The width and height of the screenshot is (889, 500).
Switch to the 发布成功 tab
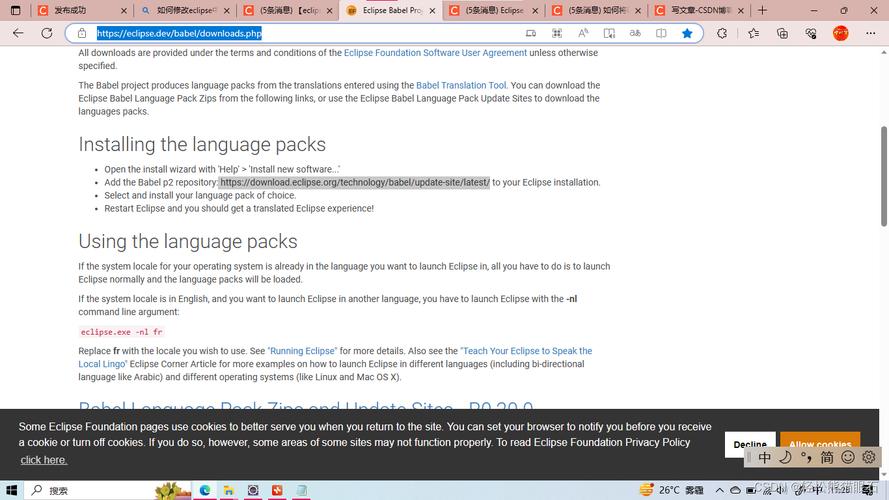82,10
